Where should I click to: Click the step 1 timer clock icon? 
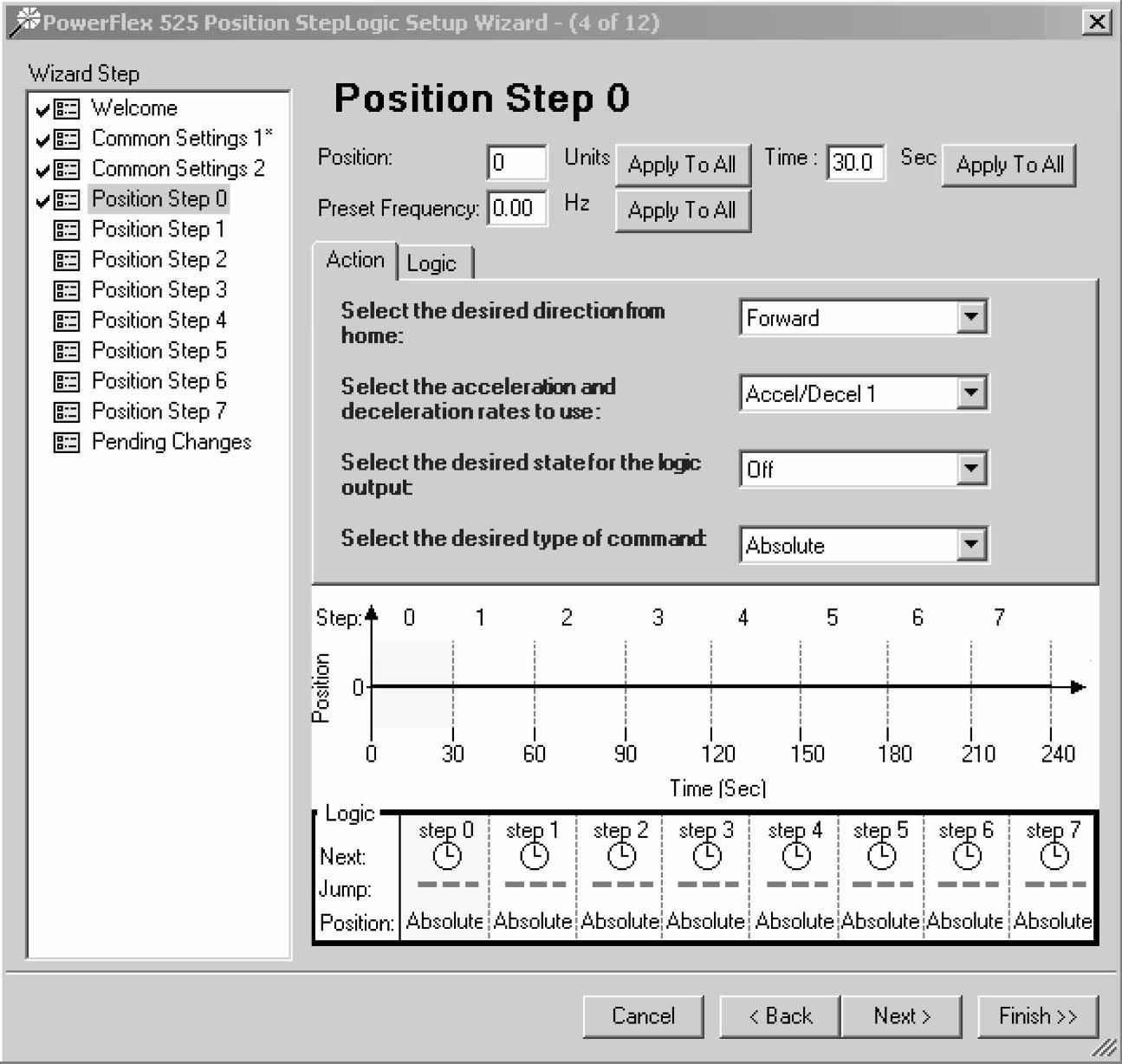point(534,857)
